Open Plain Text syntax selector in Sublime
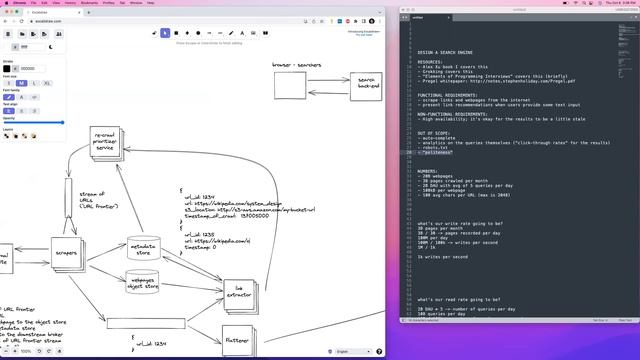This screenshot has width=640, height=360. click(625, 320)
